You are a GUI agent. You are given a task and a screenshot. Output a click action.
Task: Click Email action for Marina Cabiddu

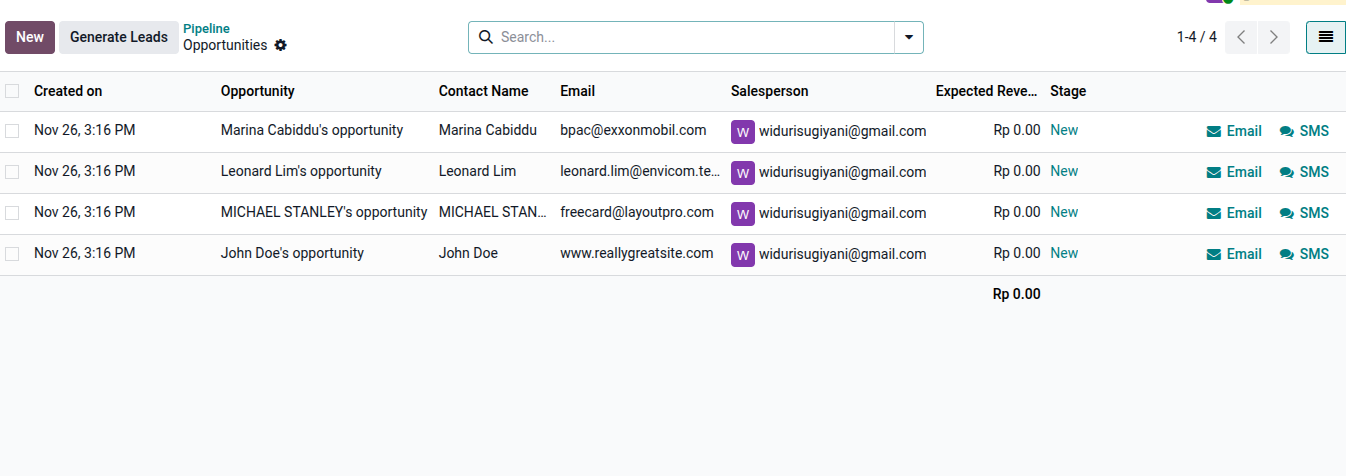click(1234, 131)
